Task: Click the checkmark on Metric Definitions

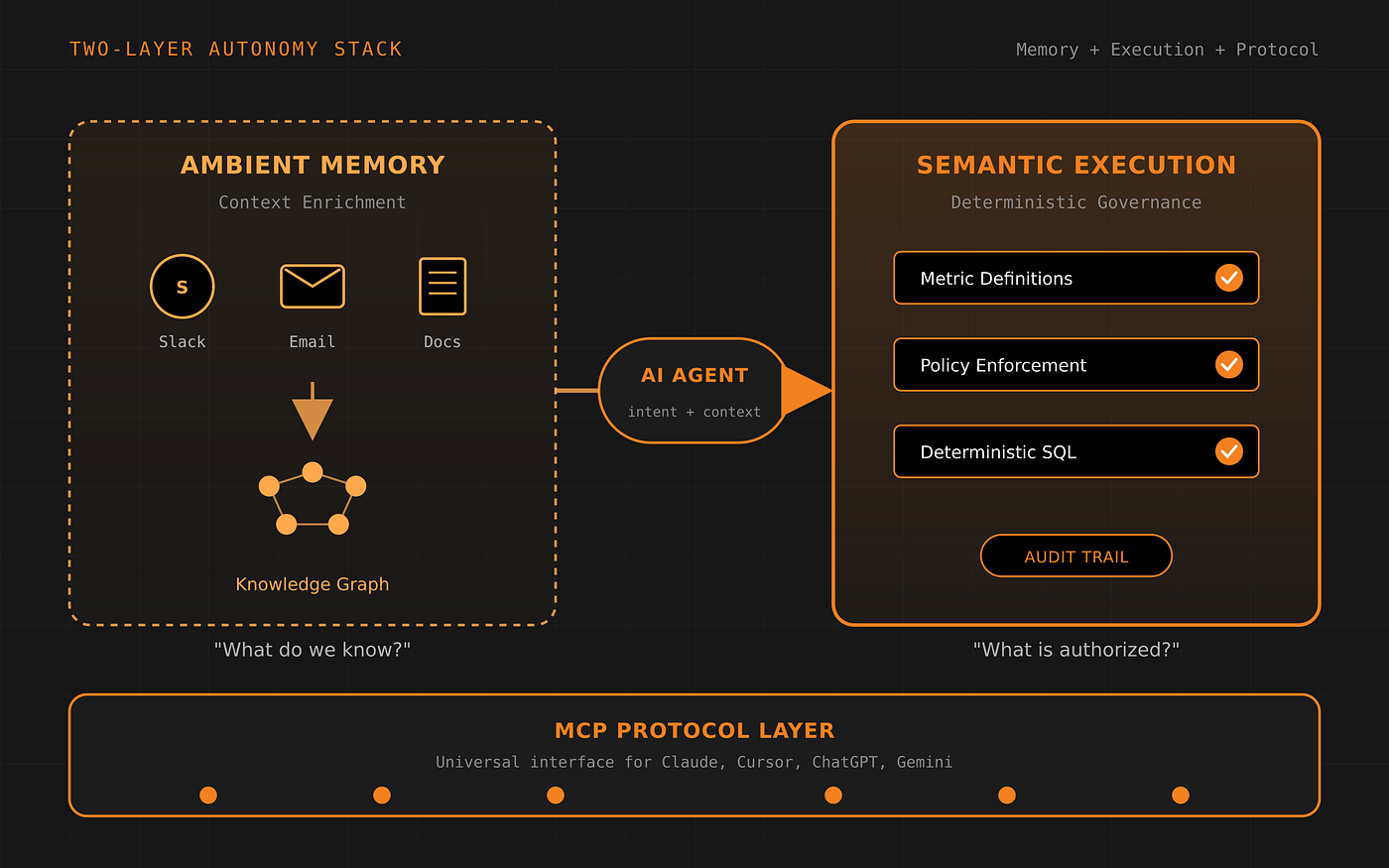Action: click(1229, 278)
